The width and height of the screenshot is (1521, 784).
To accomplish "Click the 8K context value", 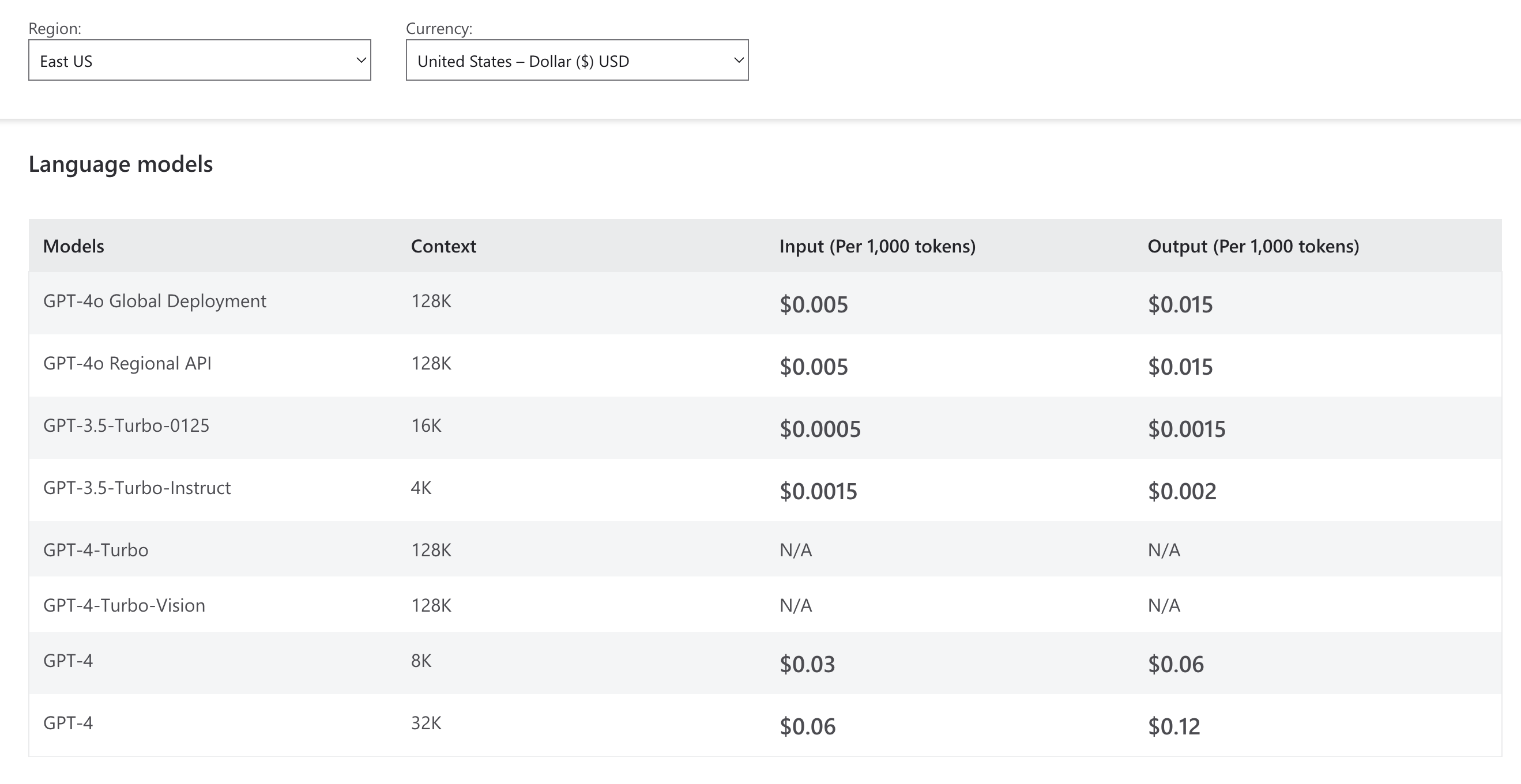I will click(421, 661).
